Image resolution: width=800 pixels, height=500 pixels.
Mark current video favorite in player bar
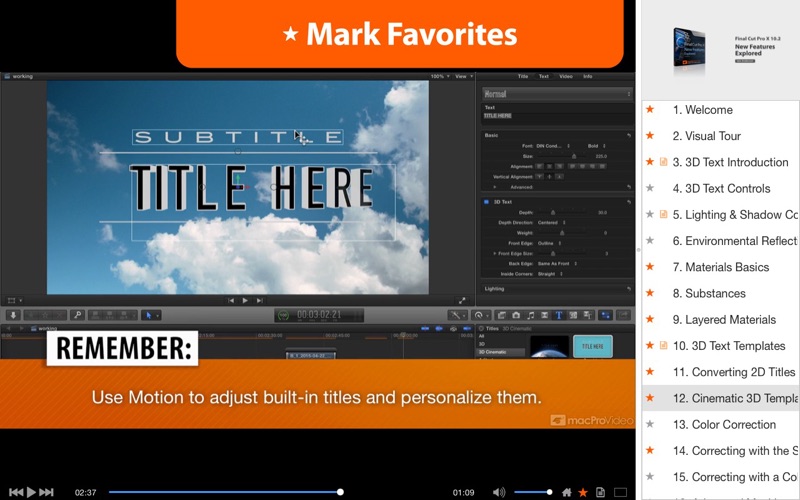point(583,492)
